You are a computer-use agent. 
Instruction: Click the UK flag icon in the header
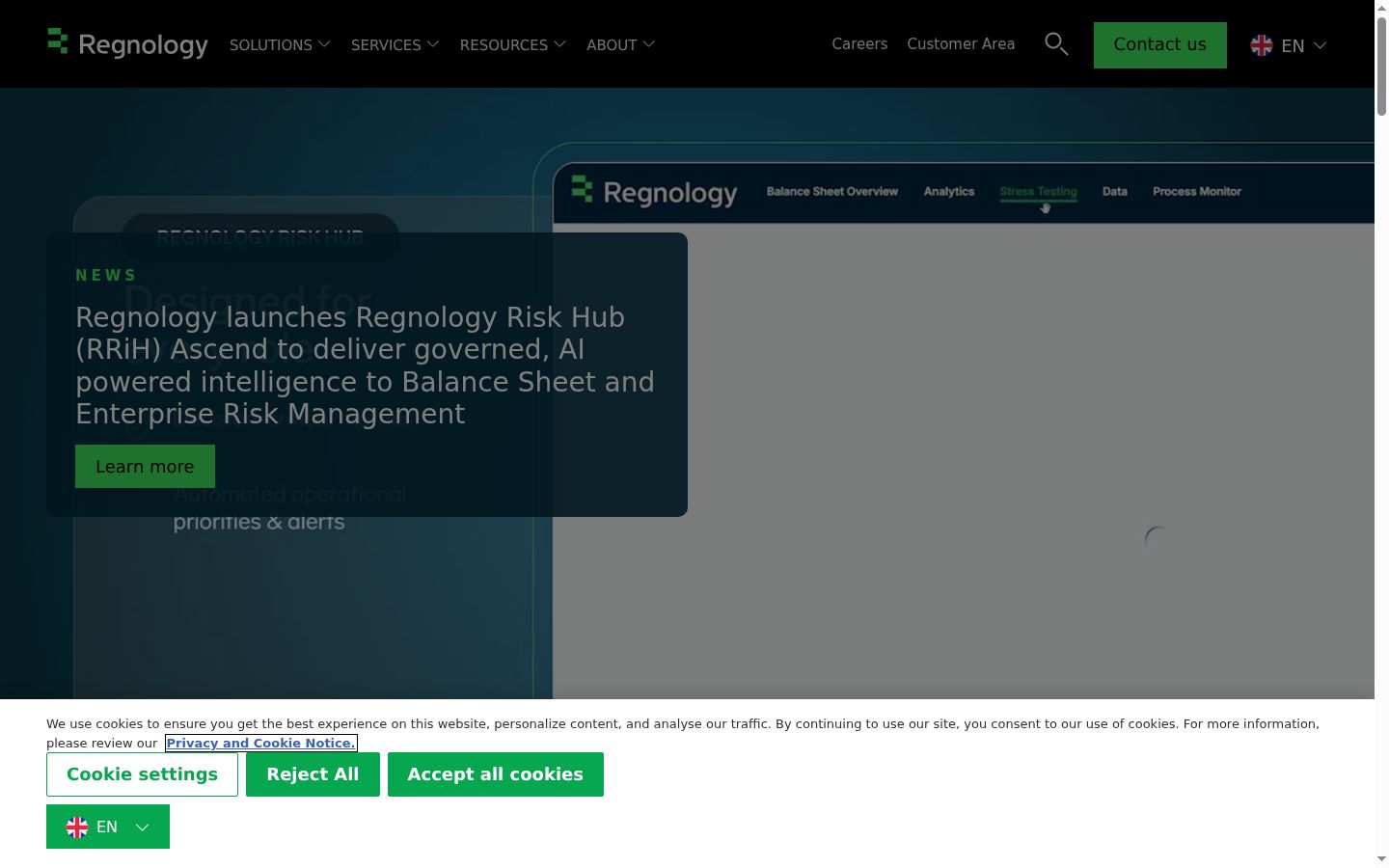coord(1262,45)
